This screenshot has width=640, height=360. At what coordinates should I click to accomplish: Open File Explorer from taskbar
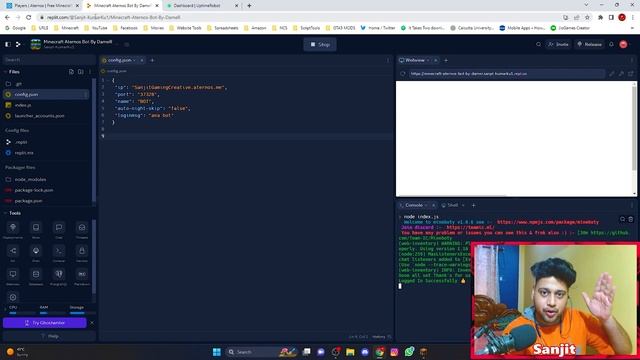(350, 352)
